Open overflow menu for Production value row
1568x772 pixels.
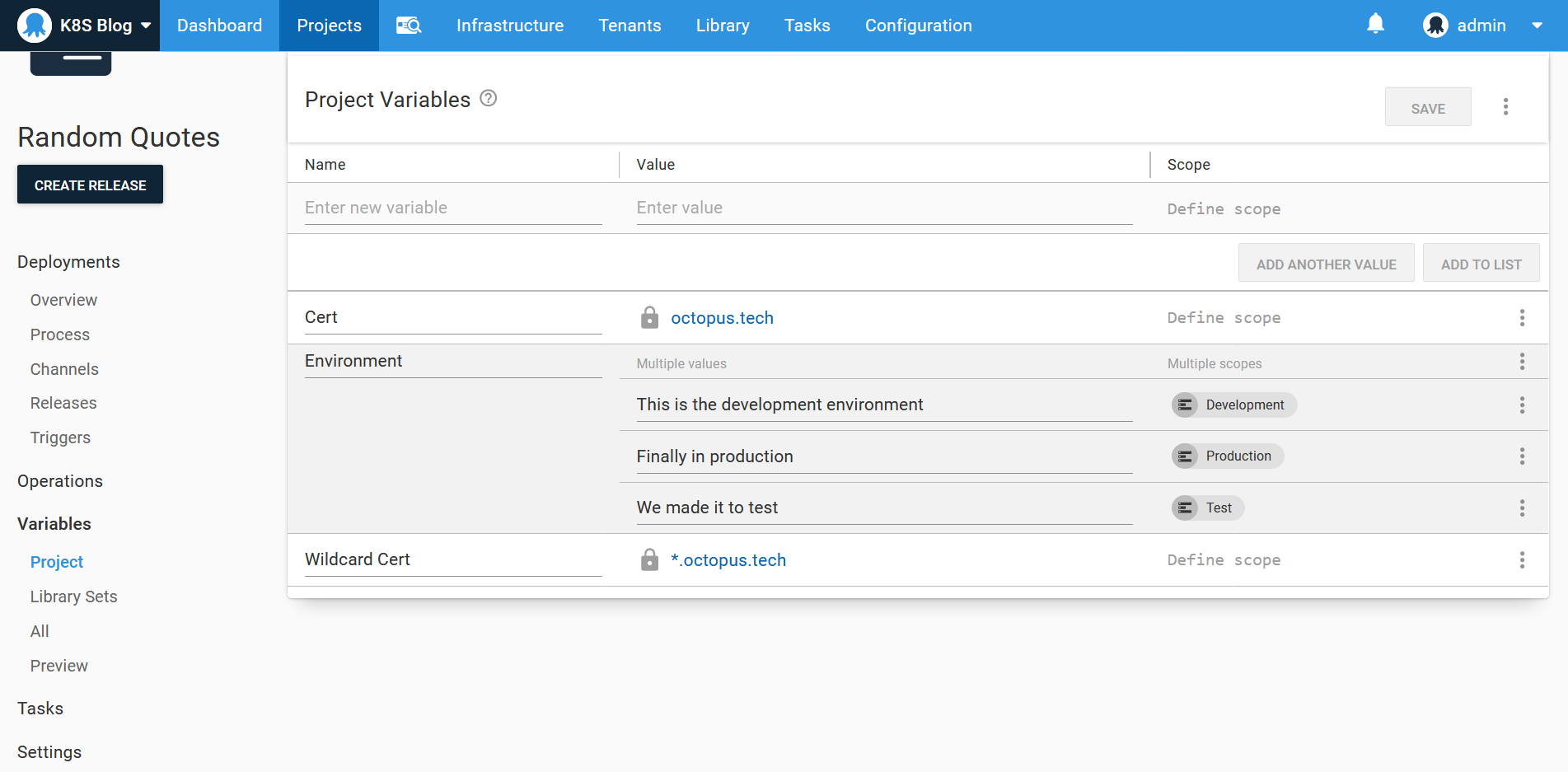[x=1522, y=456]
